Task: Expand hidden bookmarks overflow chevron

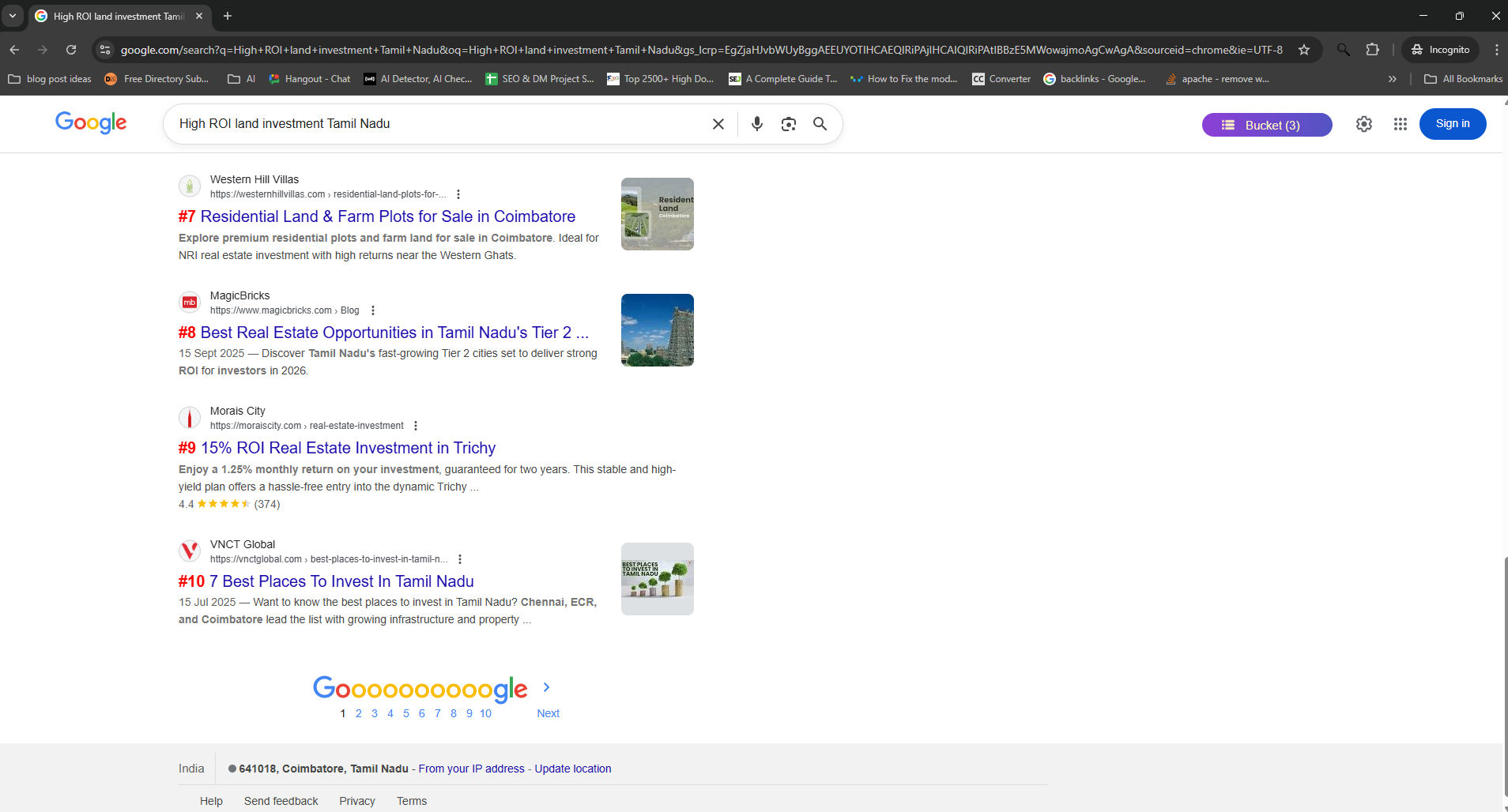Action: click(1392, 79)
